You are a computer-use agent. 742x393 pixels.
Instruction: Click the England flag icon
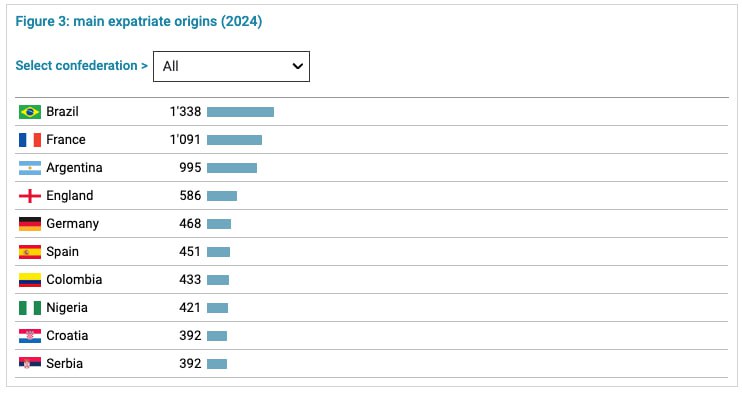[30, 196]
